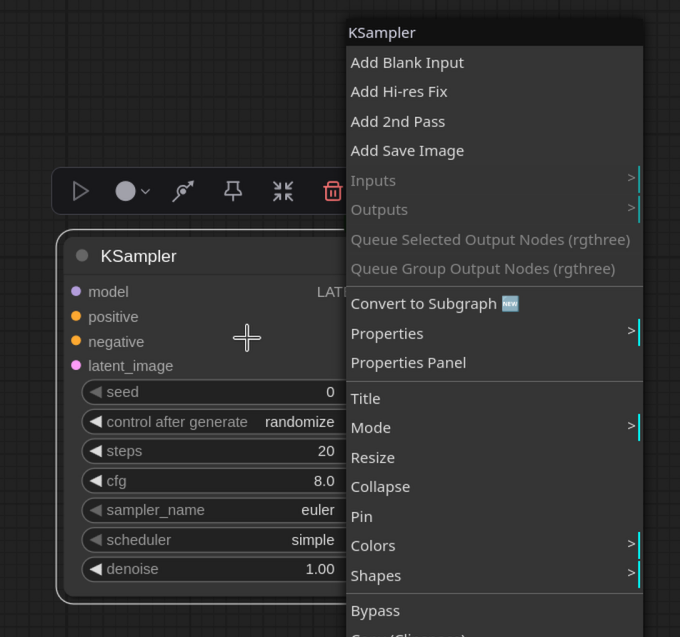The image size is (680, 637).
Task: Click previous arrow on control after generate
Action: pyautogui.click(x=96, y=421)
